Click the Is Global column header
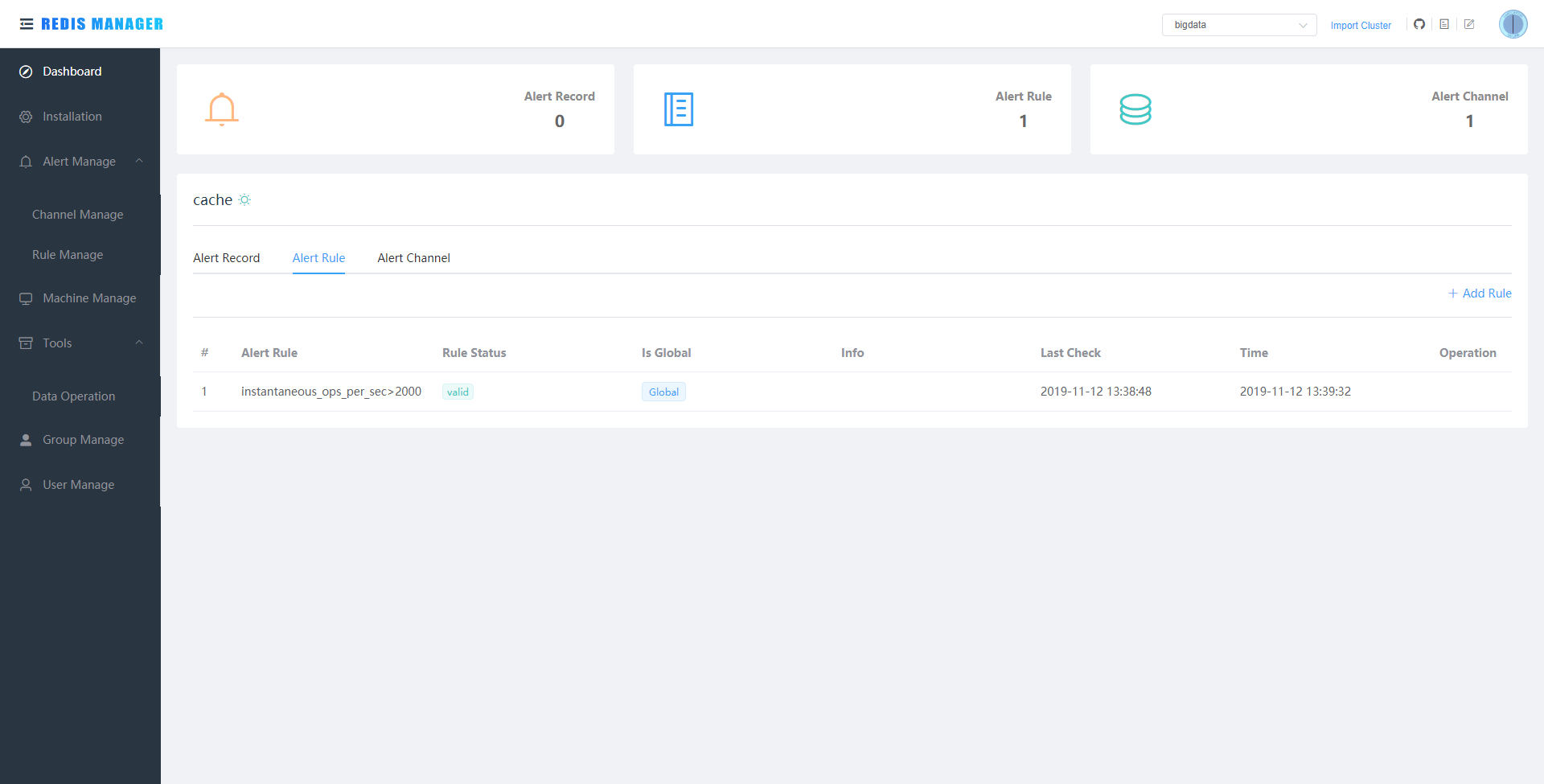1544x784 pixels. pyautogui.click(x=667, y=353)
